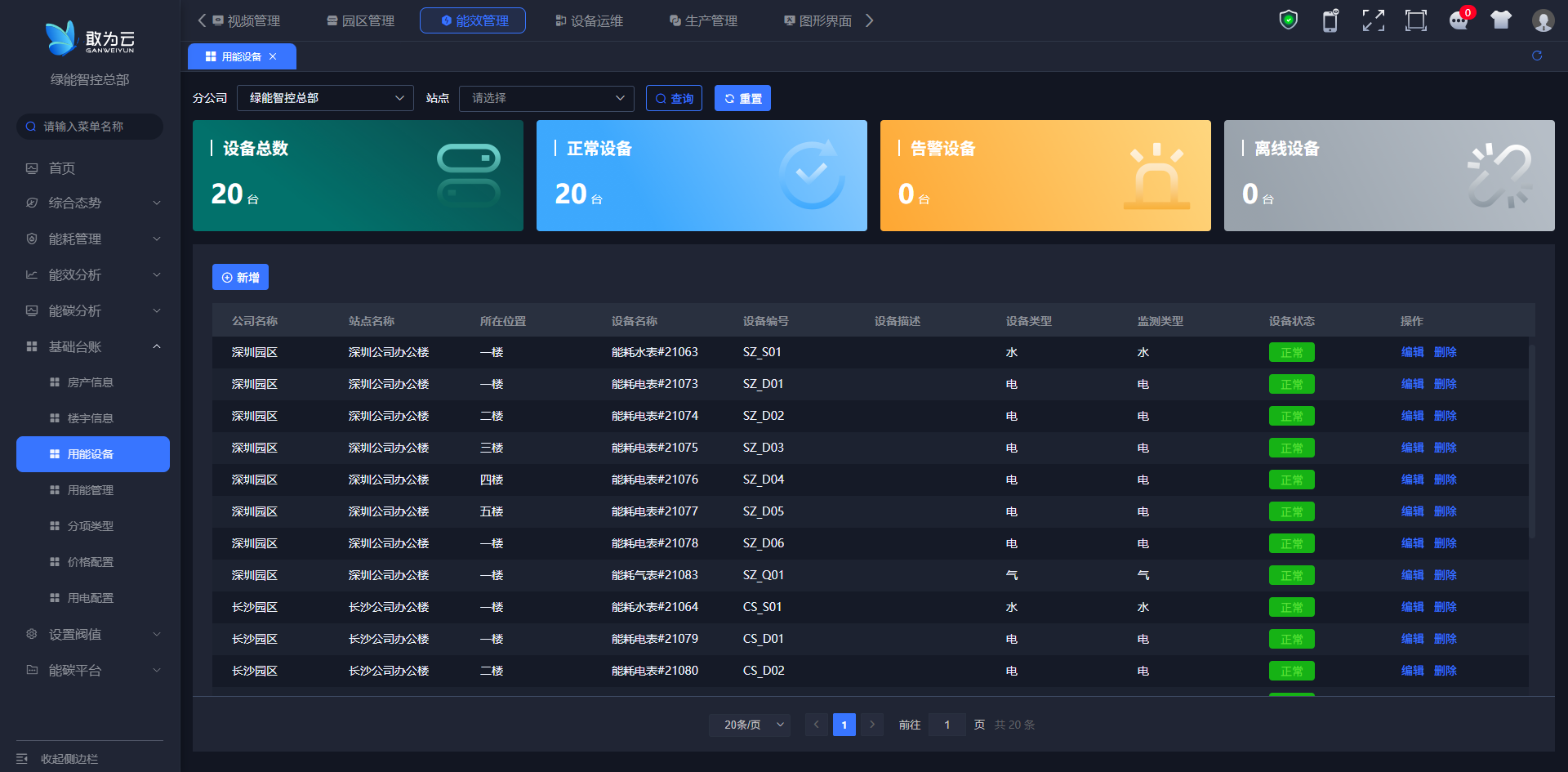
Task: Open message notifications chat bubble icon
Action: click(x=1458, y=20)
